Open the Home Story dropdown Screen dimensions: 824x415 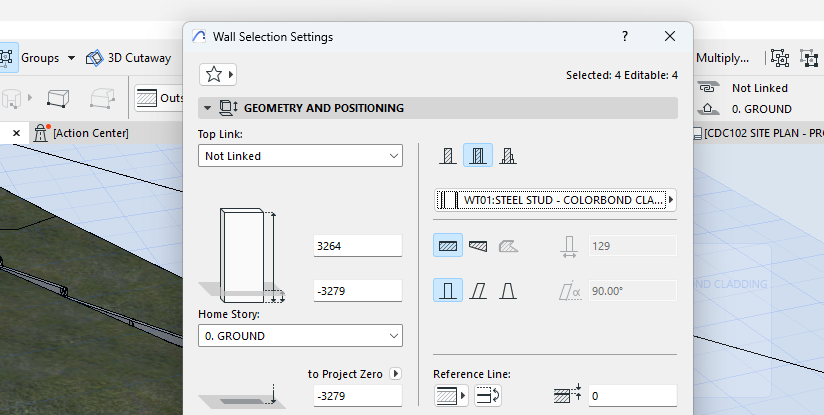pyautogui.click(x=300, y=336)
